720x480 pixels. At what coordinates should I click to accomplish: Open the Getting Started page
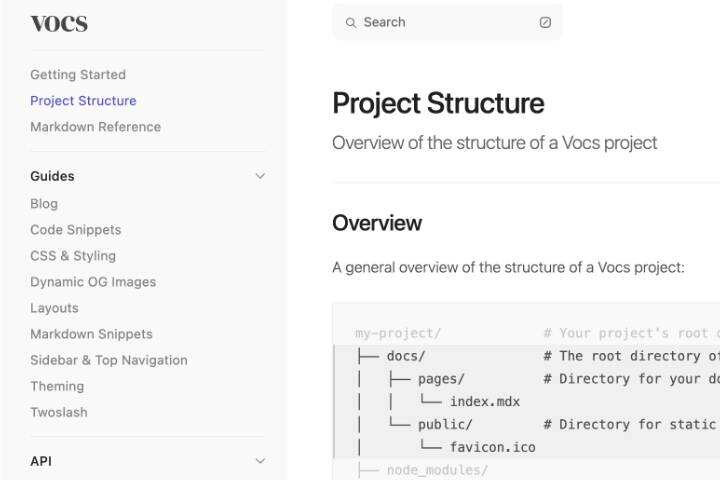coord(78,75)
